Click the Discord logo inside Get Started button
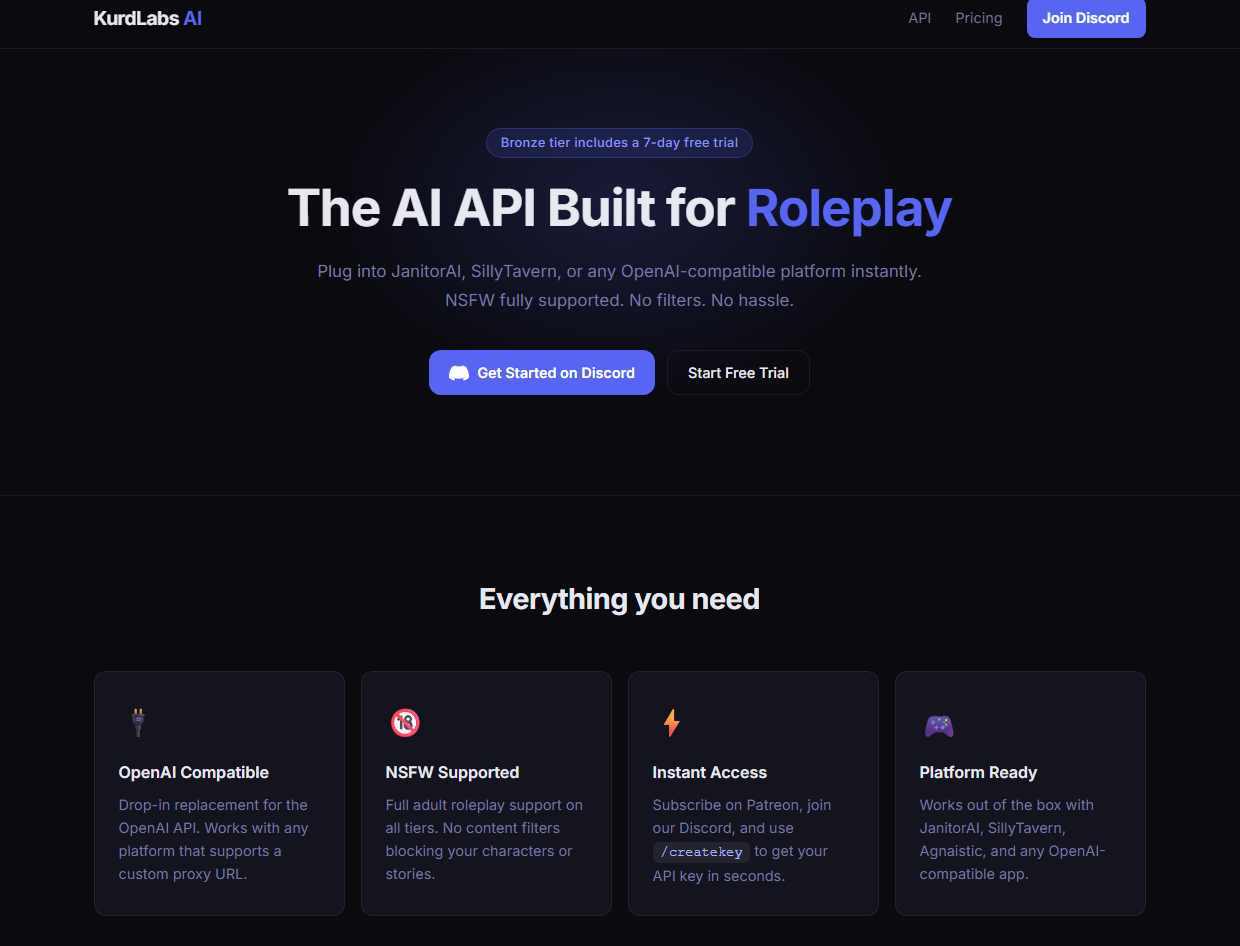 coord(459,372)
